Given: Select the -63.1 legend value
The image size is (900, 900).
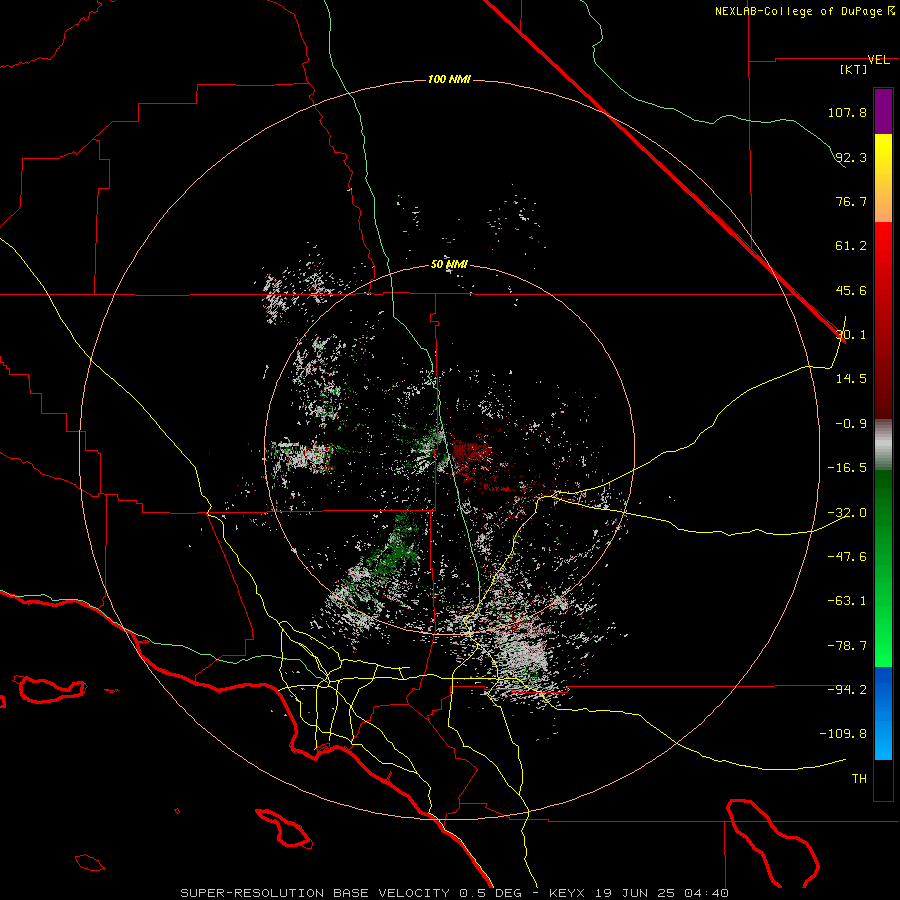Looking at the screenshot, I should (x=847, y=601).
